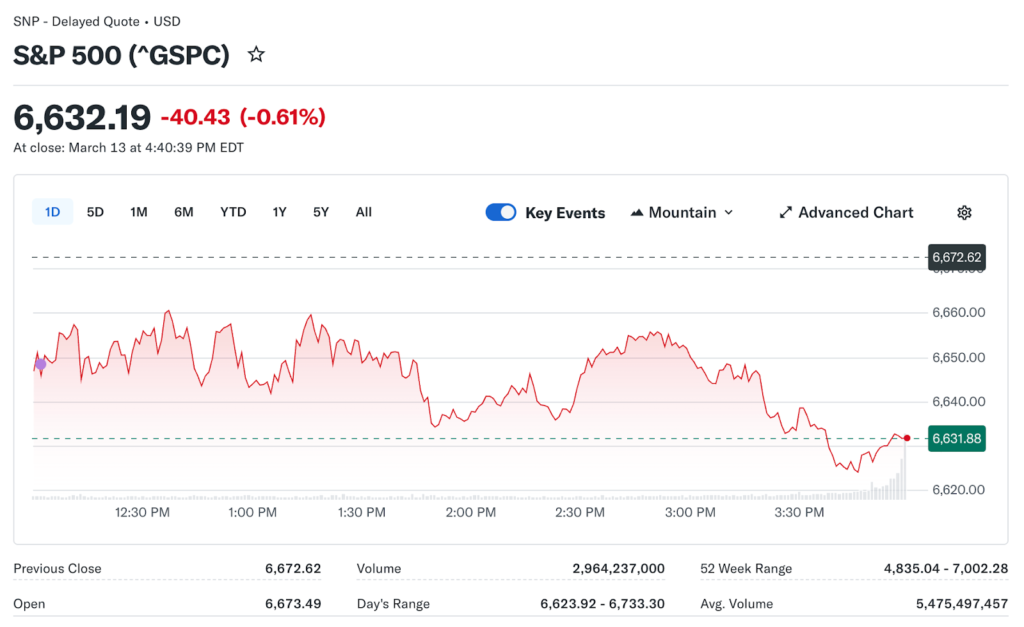Image resolution: width=1024 pixels, height=627 pixels.
Task: View the 1Y chart range
Action: pyautogui.click(x=279, y=212)
